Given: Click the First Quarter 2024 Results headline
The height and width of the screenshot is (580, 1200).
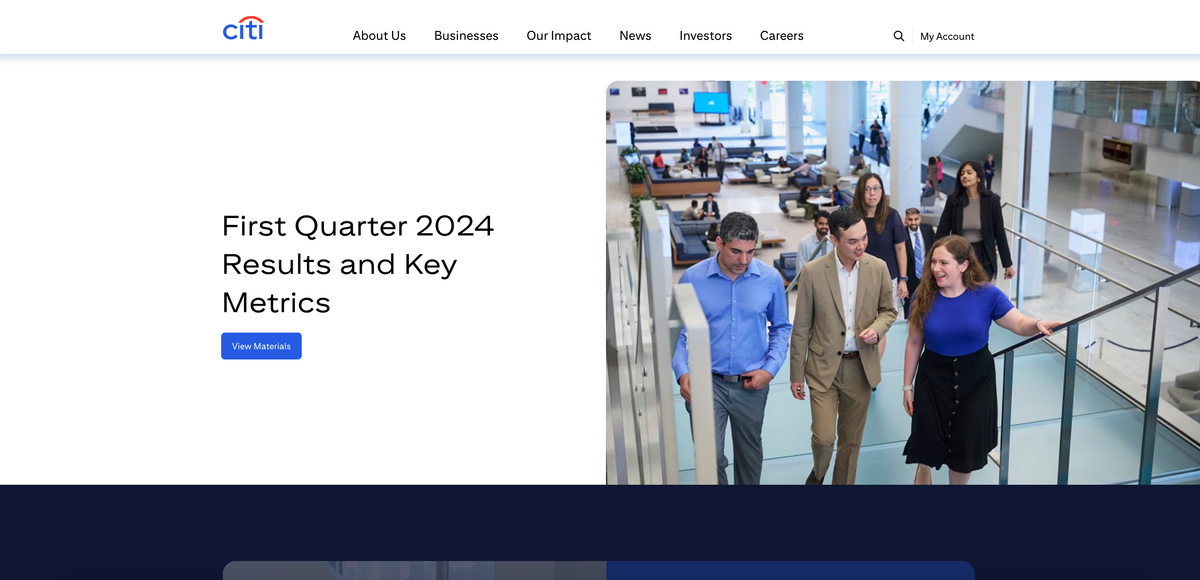Looking at the screenshot, I should tap(358, 264).
